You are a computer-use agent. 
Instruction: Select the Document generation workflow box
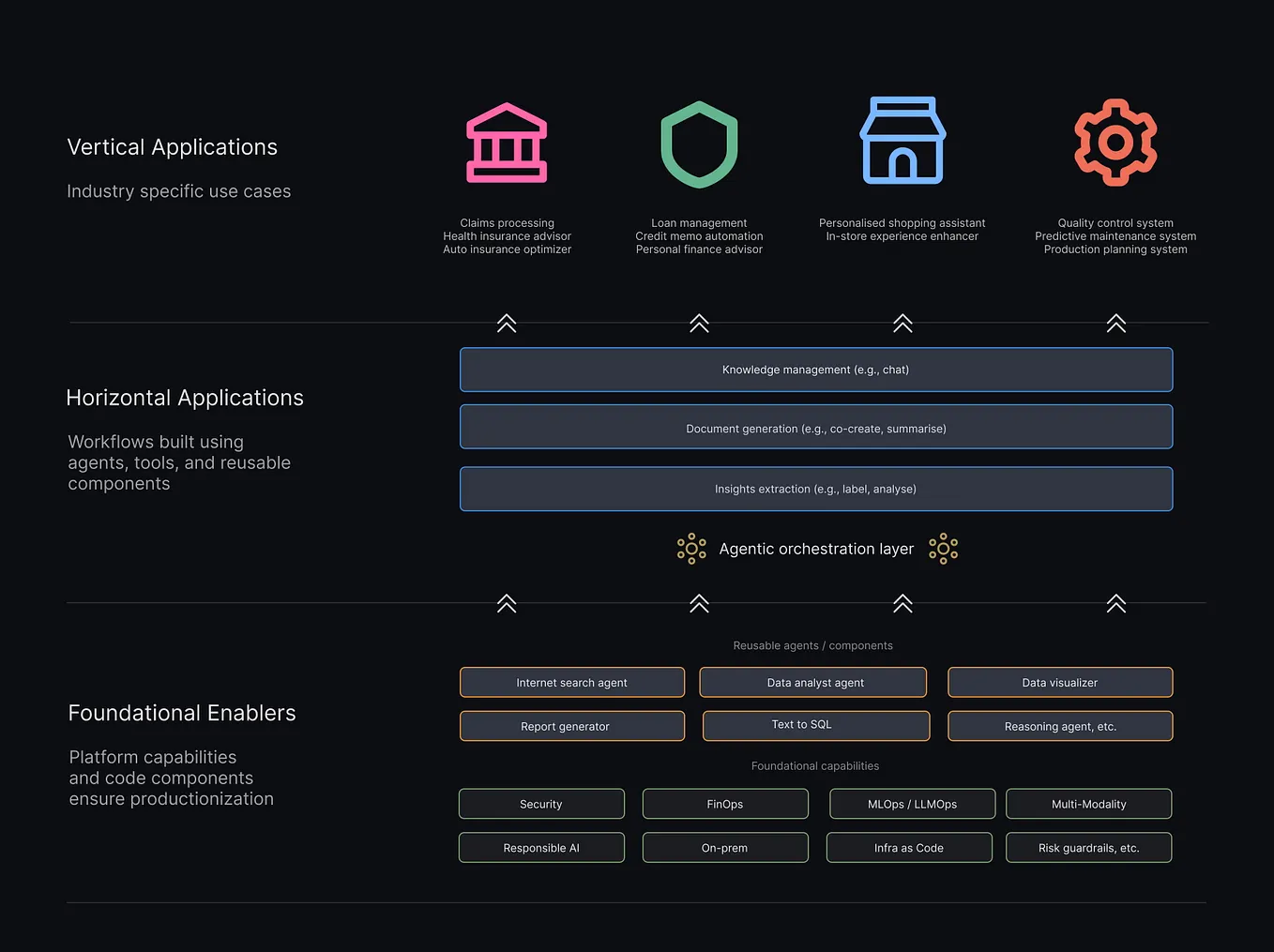(815, 427)
